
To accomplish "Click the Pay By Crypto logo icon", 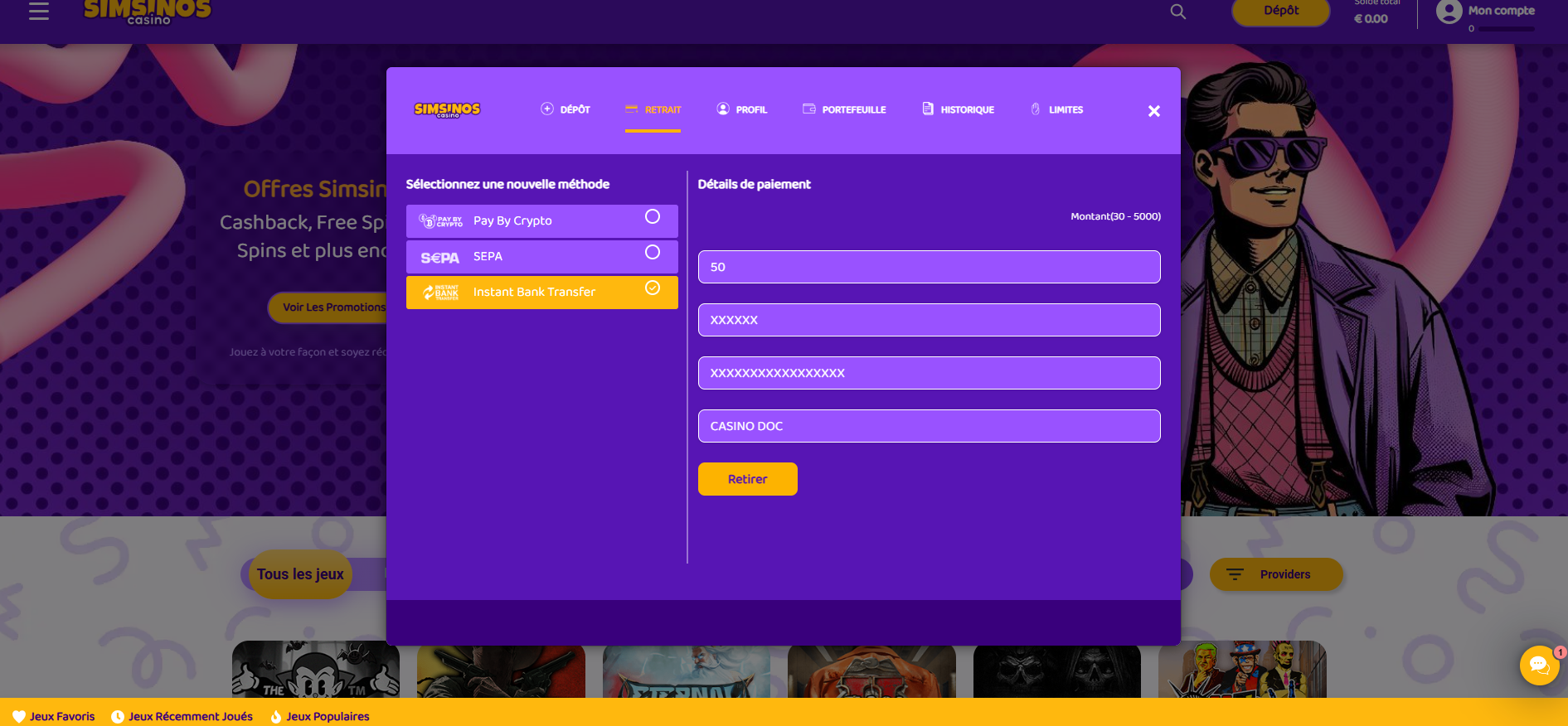I will click(x=440, y=221).
